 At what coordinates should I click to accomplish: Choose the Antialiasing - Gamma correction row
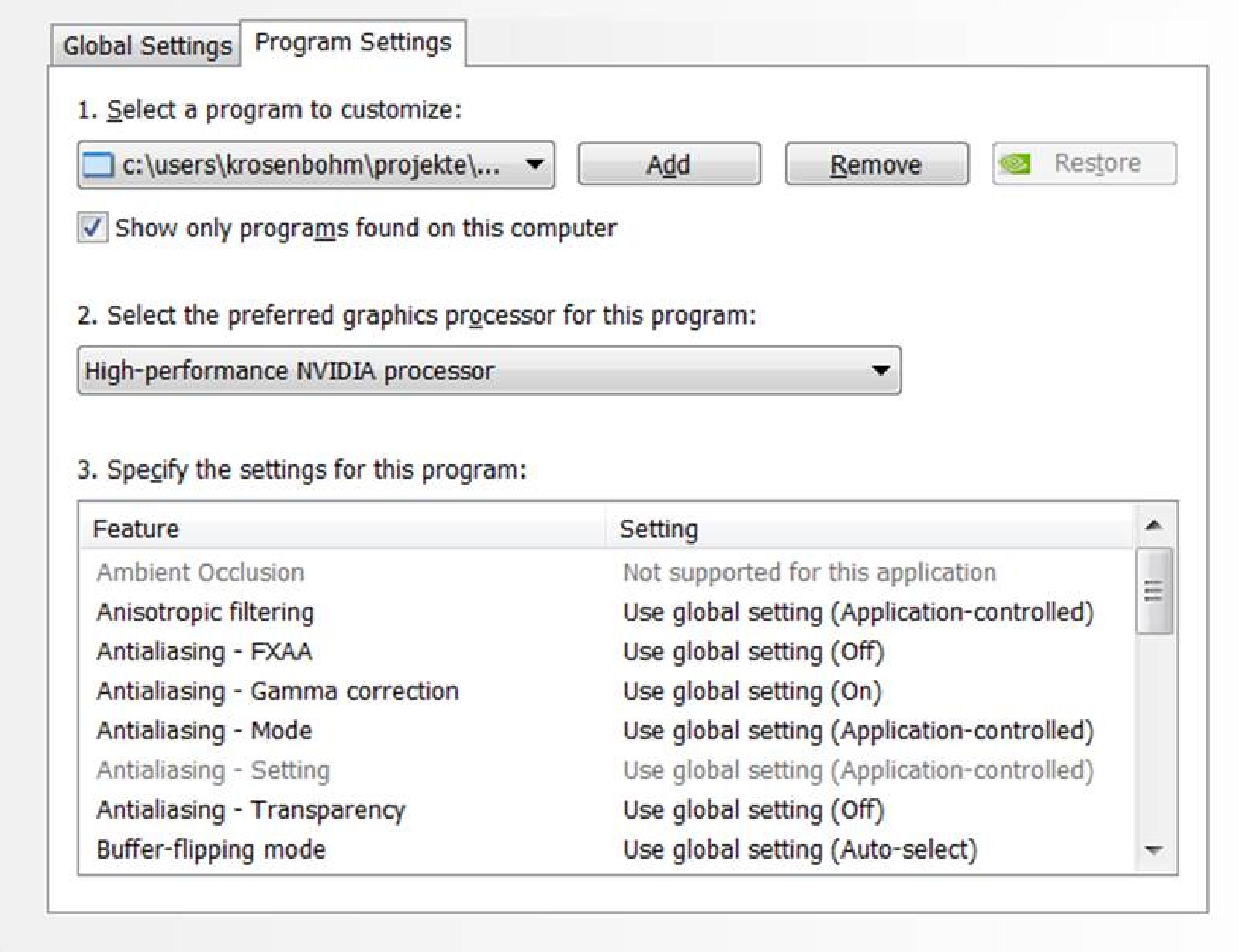(x=277, y=691)
